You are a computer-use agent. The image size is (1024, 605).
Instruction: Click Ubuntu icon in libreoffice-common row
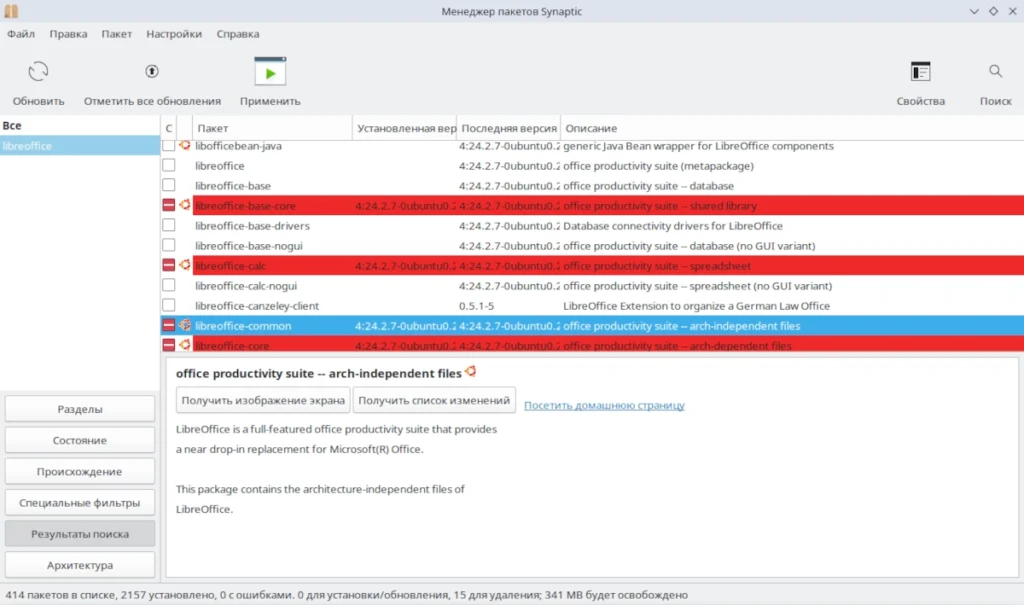185,325
